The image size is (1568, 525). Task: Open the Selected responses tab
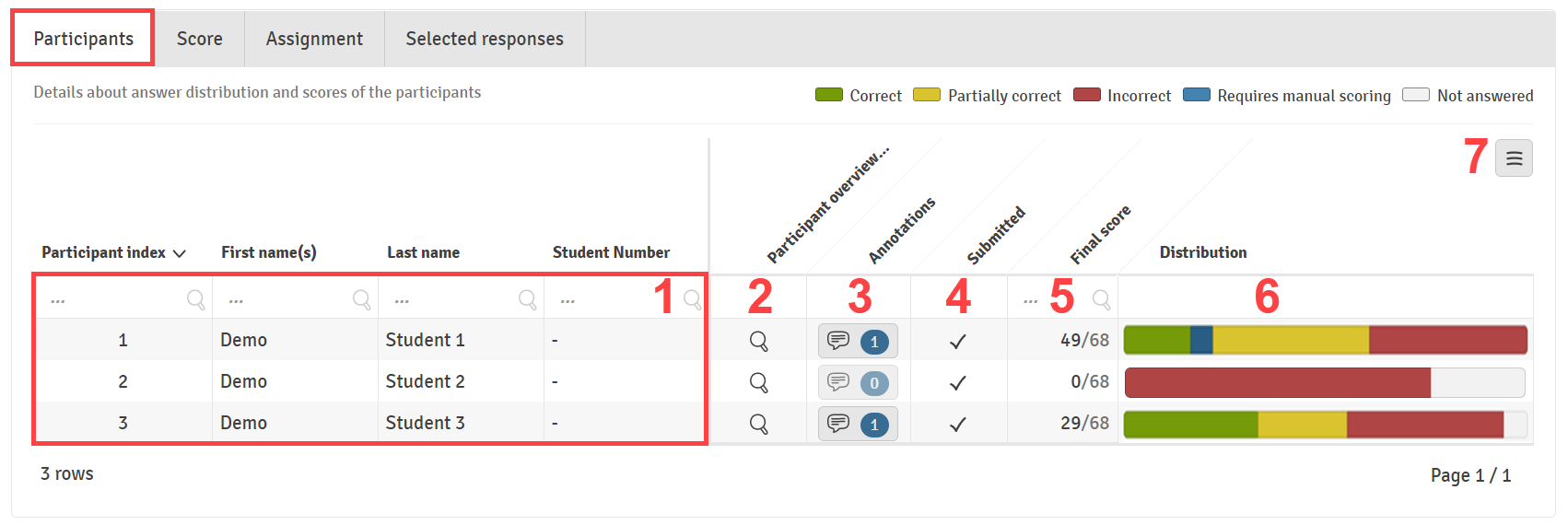[485, 39]
